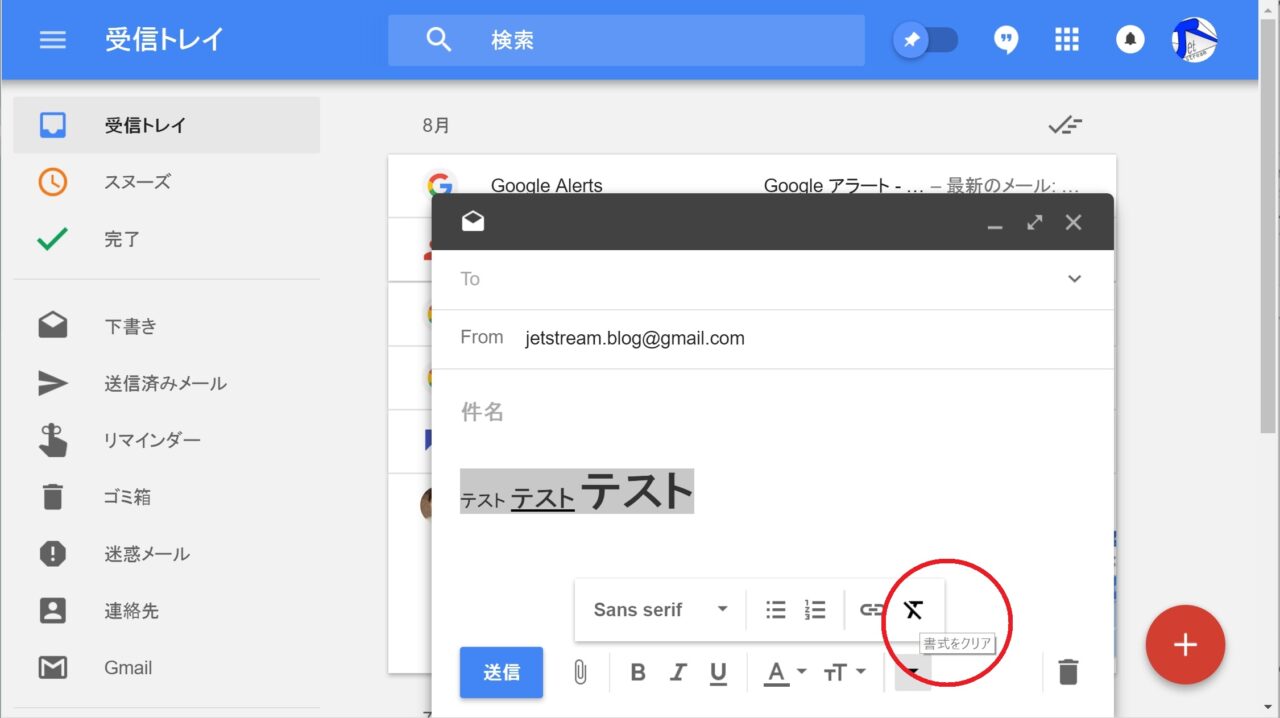Expand the To field recipients chevron
The image size is (1280, 718).
1074,279
